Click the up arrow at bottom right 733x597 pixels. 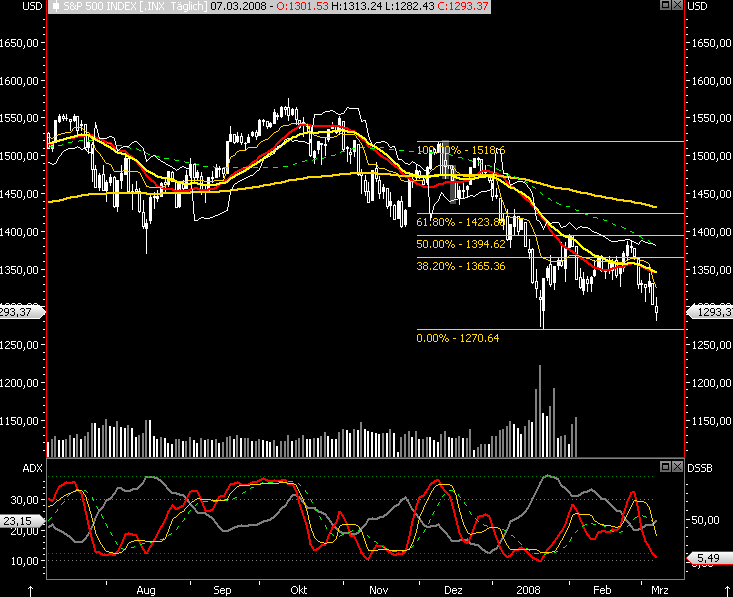pos(727,591)
